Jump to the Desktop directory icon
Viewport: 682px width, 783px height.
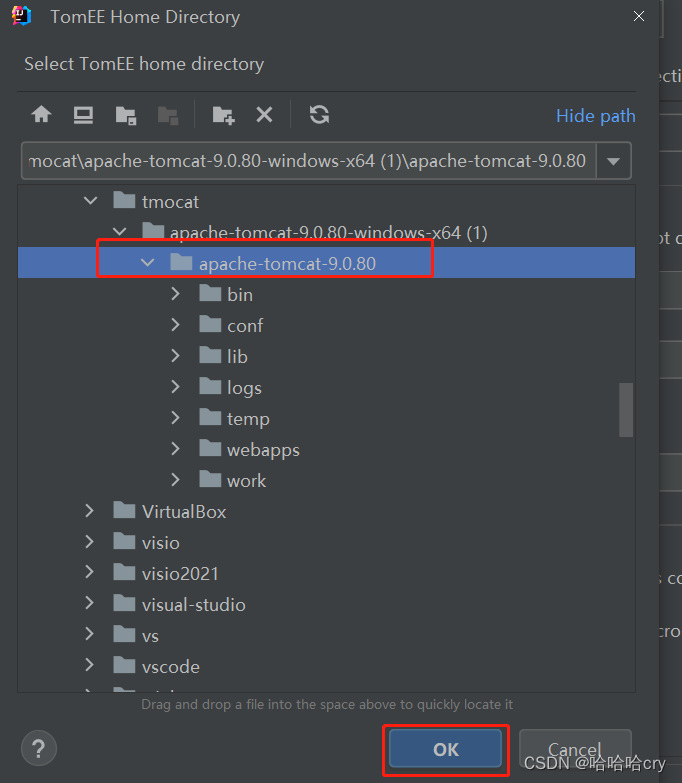tap(83, 115)
